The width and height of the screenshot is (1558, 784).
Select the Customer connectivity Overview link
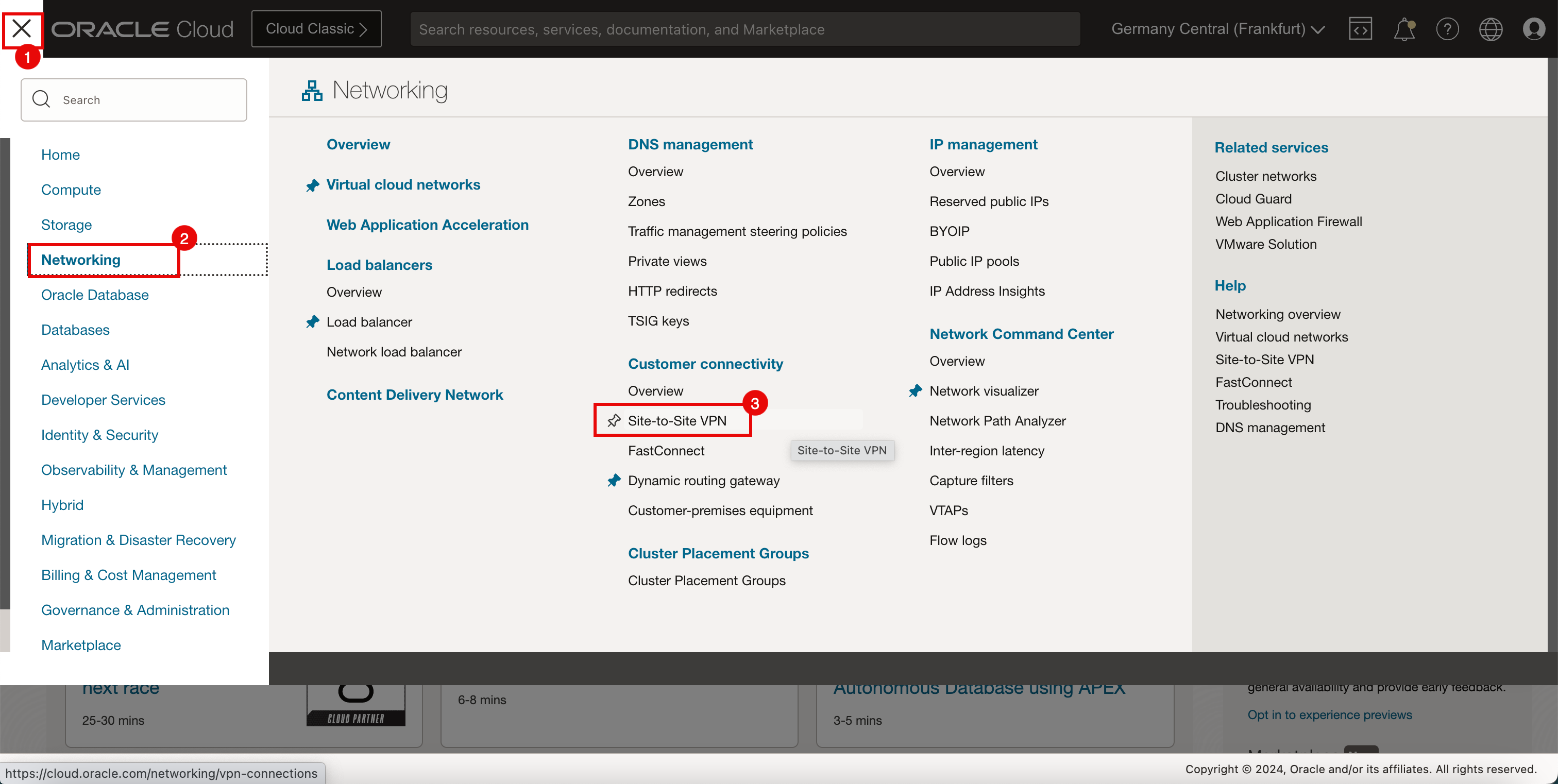656,391
